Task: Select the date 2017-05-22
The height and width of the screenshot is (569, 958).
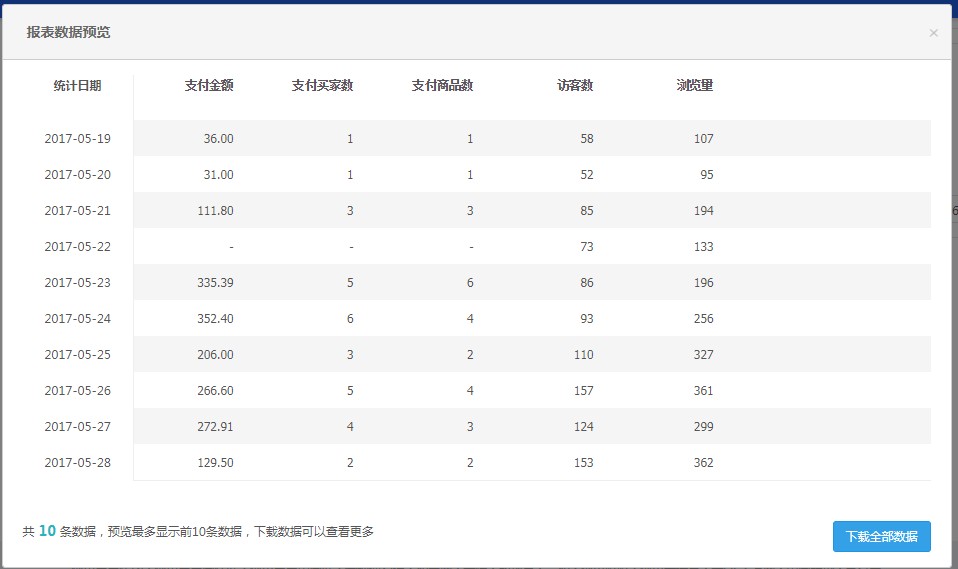Action: [x=78, y=247]
